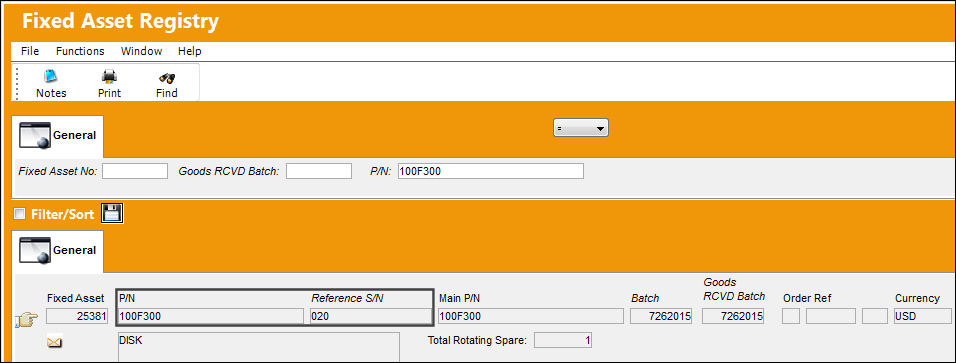Focus the Goods RCVD Batch search field
This screenshot has width=956, height=363.
[x=319, y=171]
